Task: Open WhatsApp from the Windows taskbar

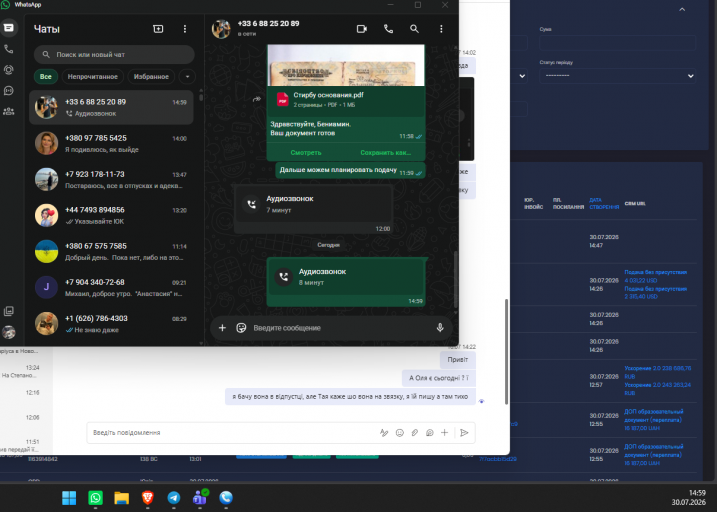Action: point(95,498)
